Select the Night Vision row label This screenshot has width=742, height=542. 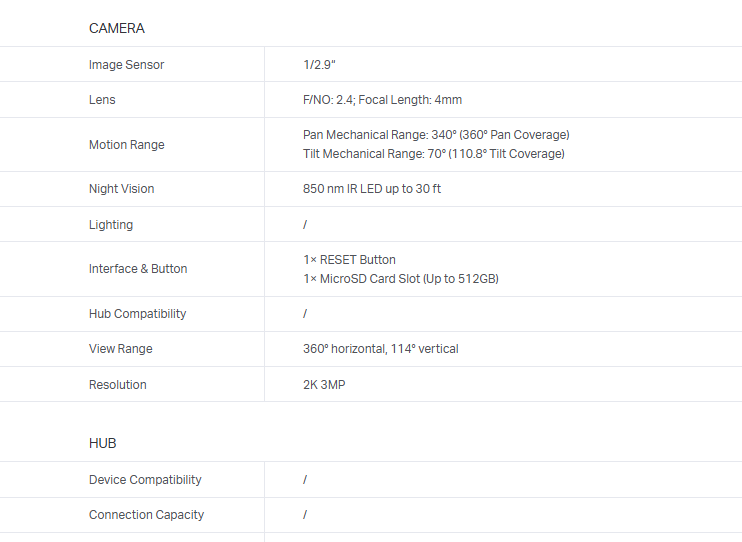pos(121,189)
